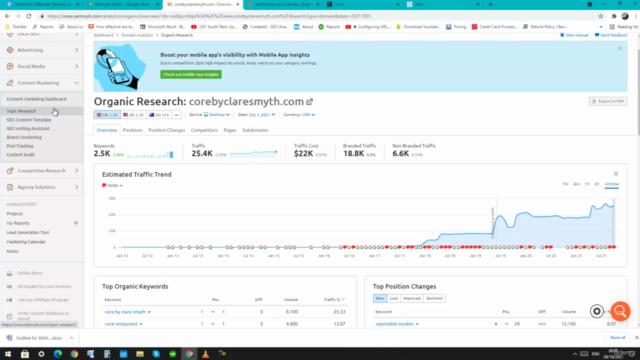Select the US database toggle
This screenshot has width=640, height=360.
click(133, 115)
